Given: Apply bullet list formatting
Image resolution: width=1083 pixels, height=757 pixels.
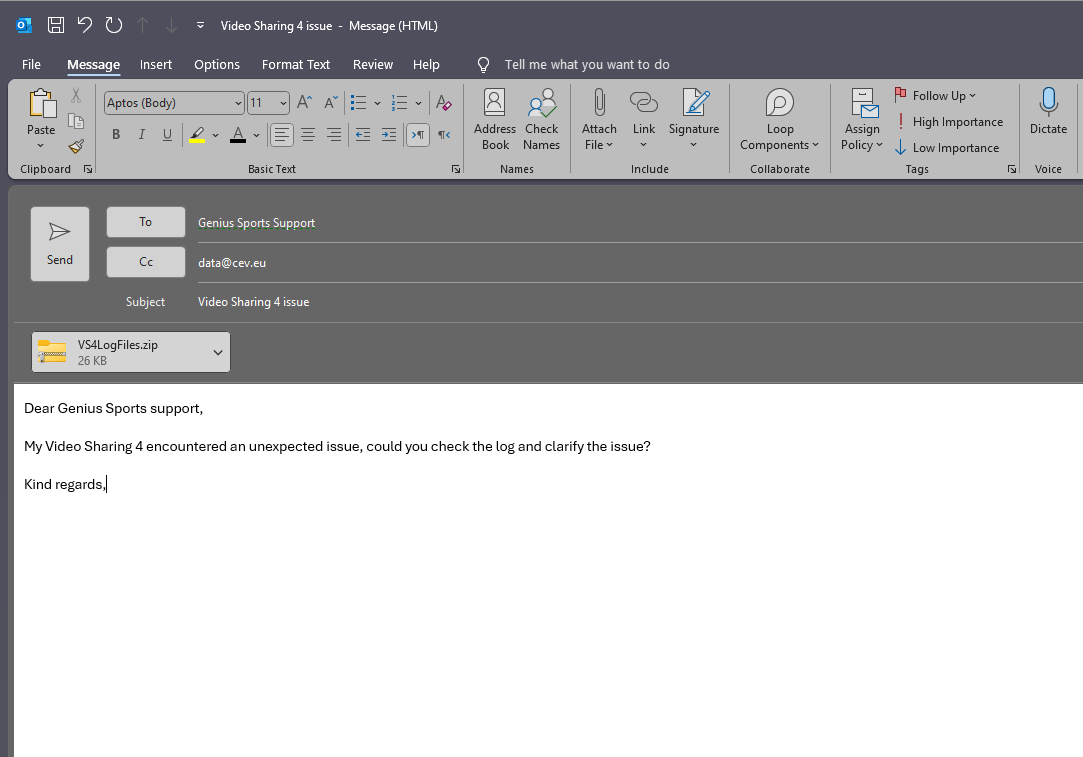Looking at the screenshot, I should tap(358, 103).
